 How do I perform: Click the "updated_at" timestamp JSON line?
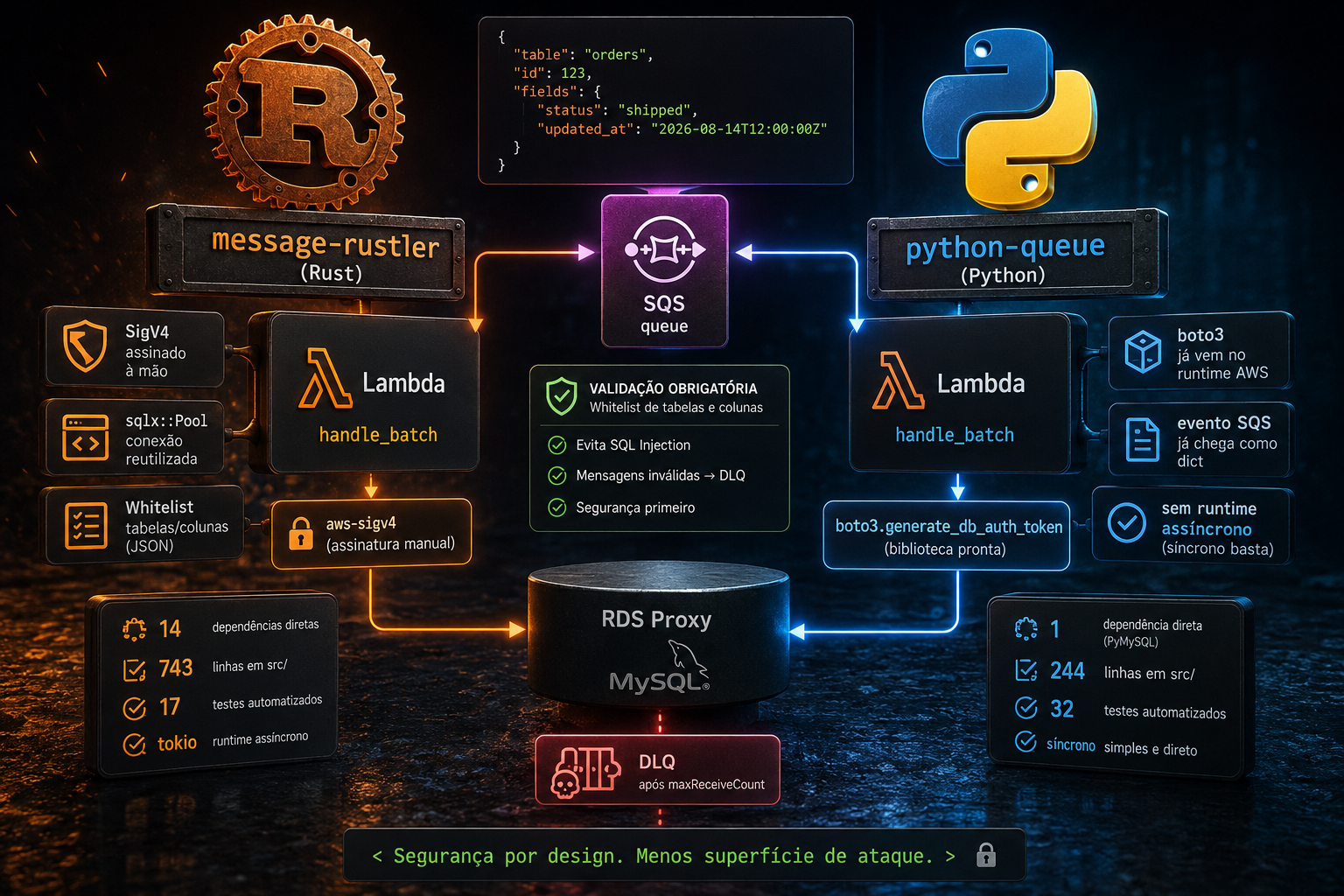[682, 129]
